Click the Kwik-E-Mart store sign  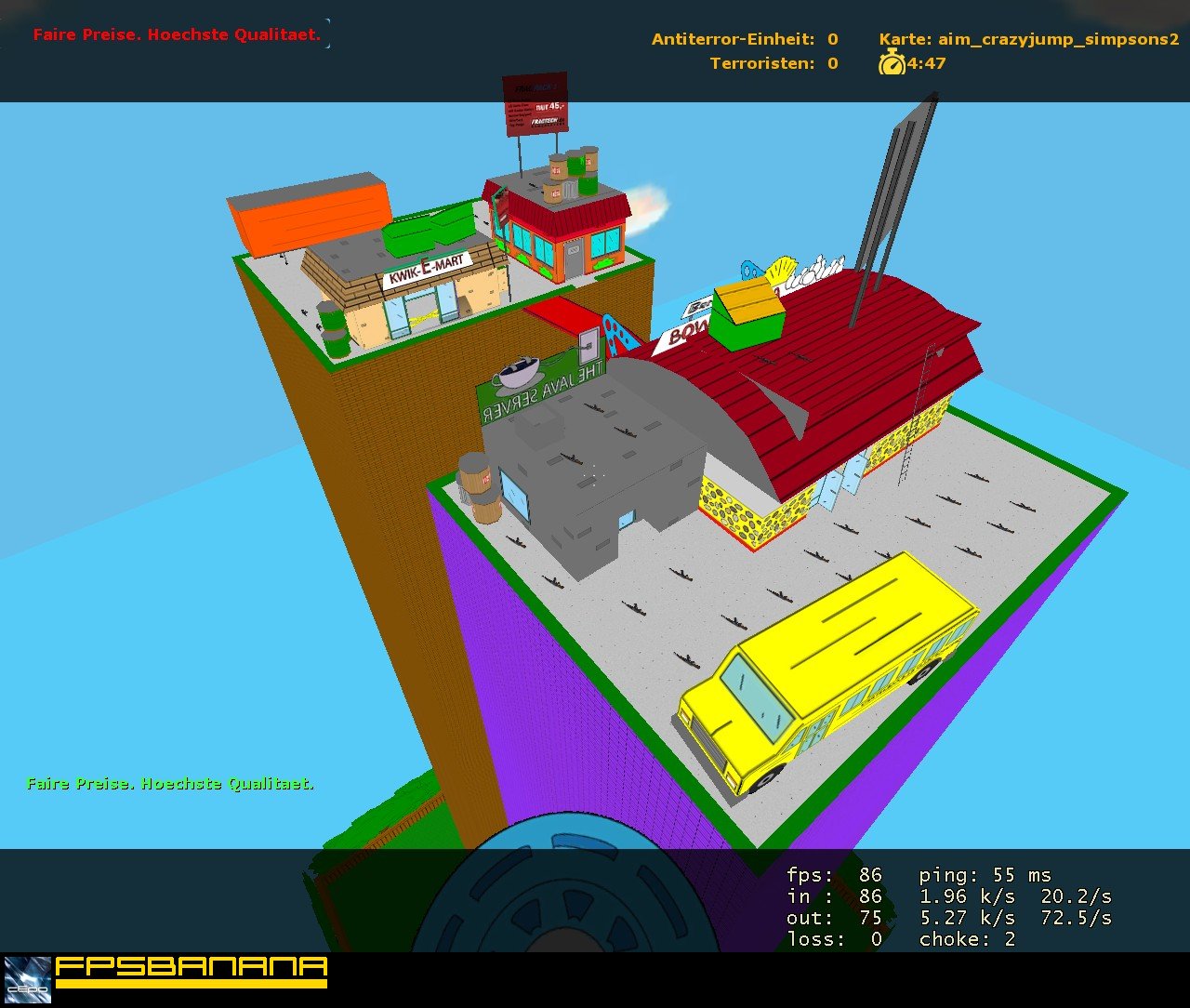coord(427,270)
